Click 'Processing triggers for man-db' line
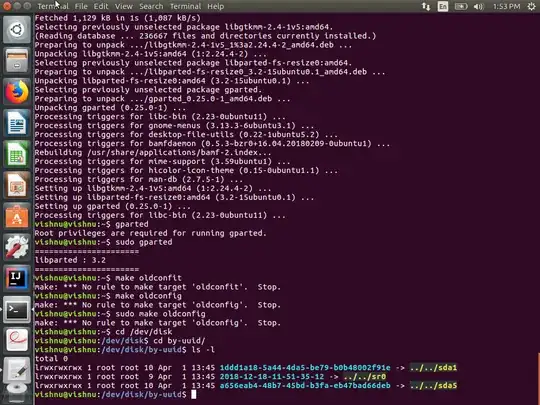Viewport: 540px width, 405px height. [x=139, y=179]
